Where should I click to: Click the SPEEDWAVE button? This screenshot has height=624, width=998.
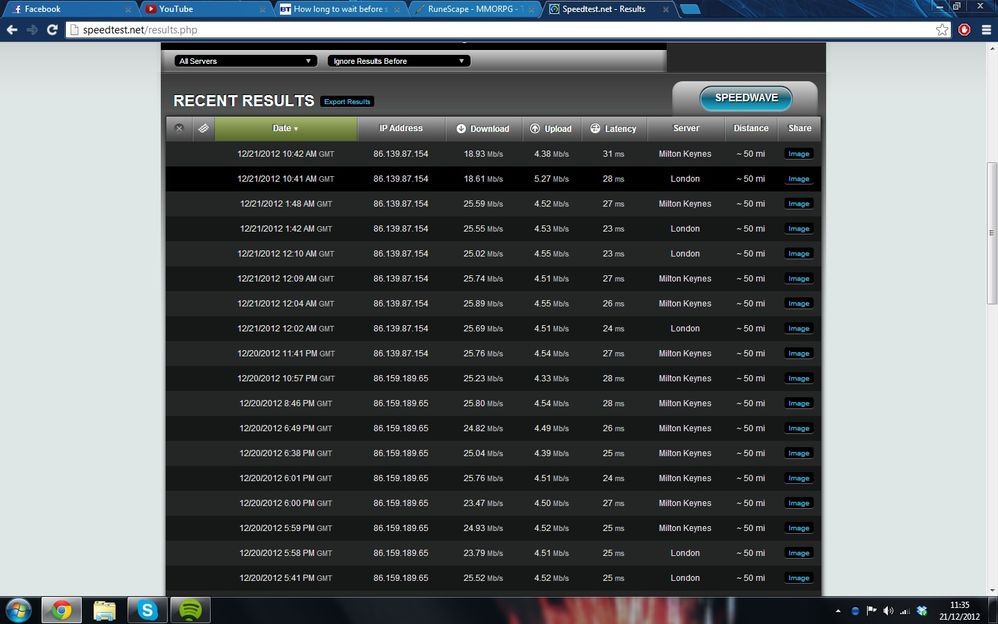(746, 98)
